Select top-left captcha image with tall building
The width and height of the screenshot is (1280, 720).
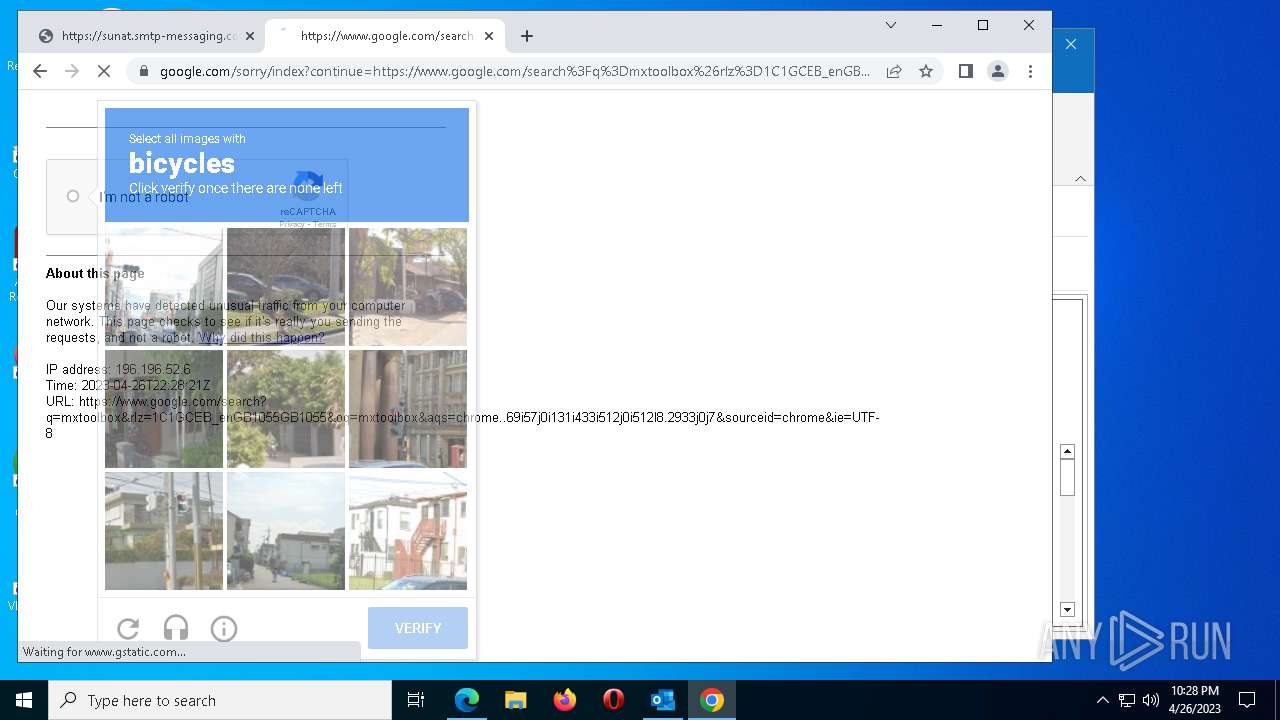tap(164, 287)
